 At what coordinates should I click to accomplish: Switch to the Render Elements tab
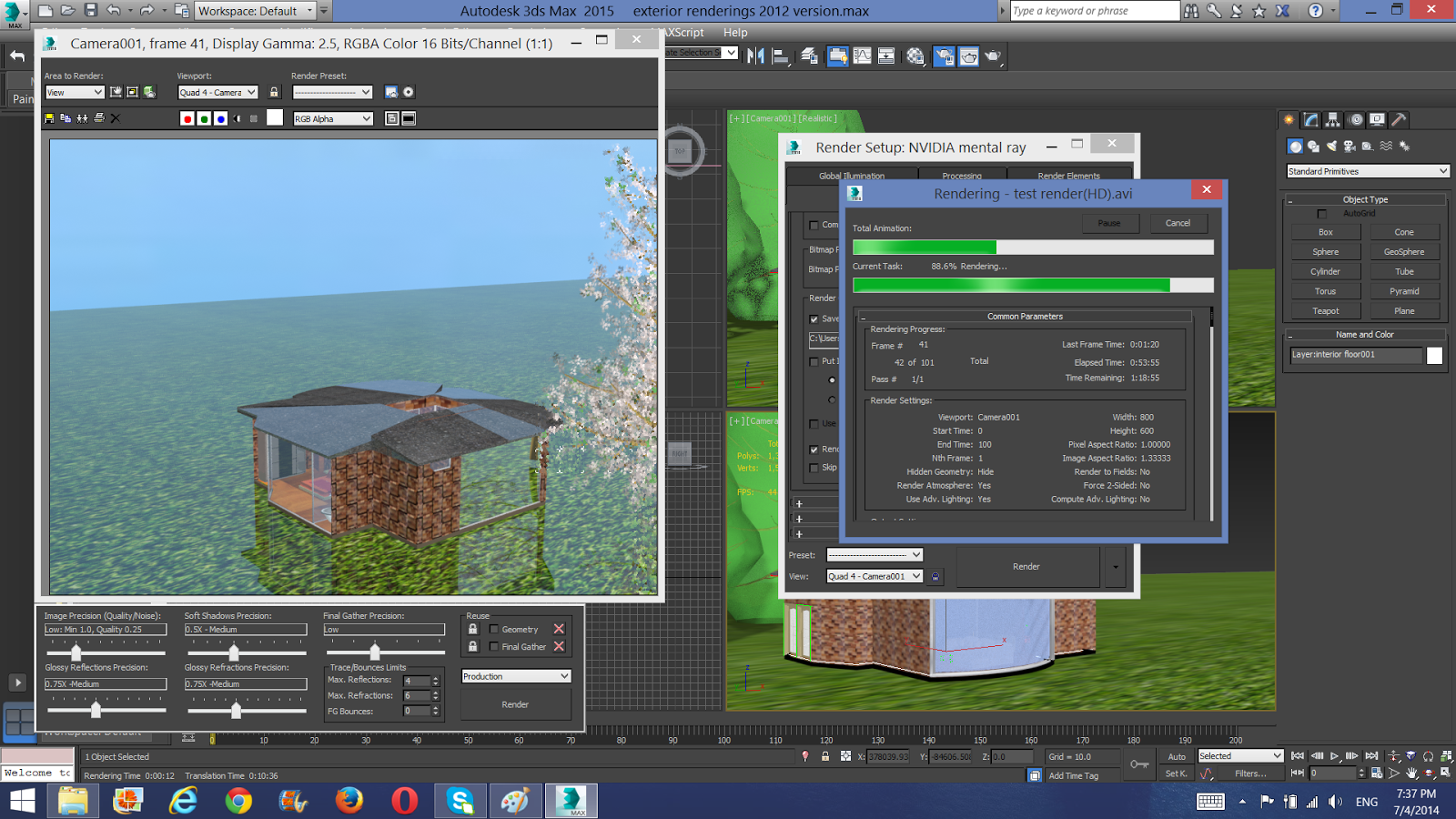(1068, 176)
